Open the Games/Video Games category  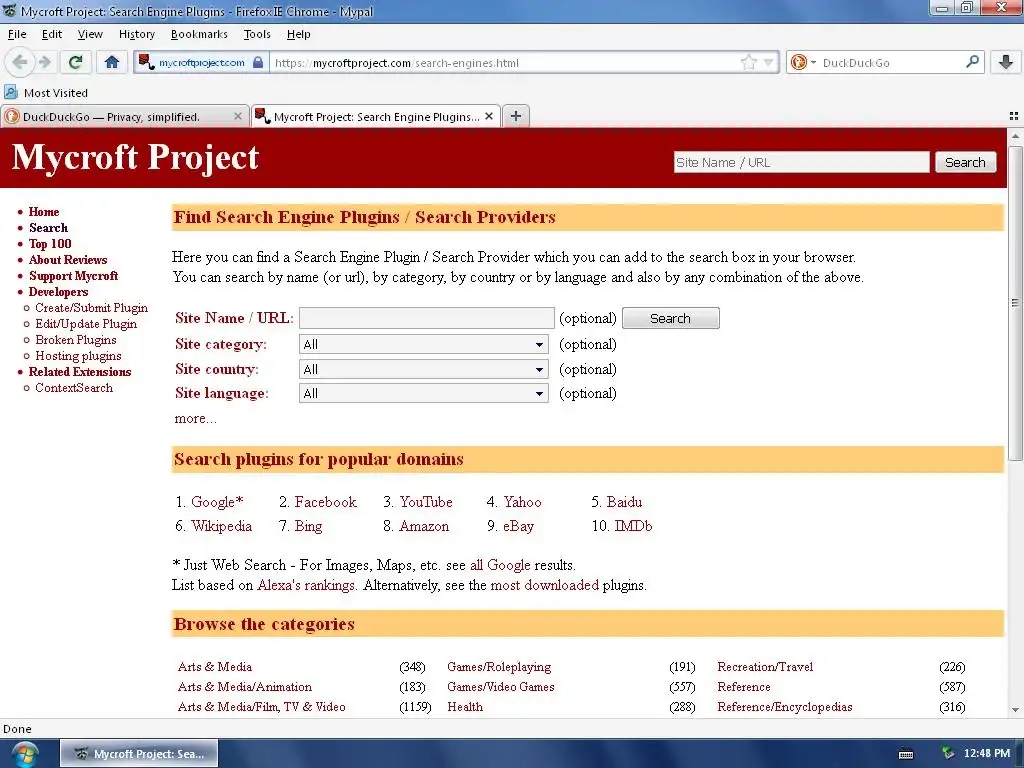(x=501, y=687)
